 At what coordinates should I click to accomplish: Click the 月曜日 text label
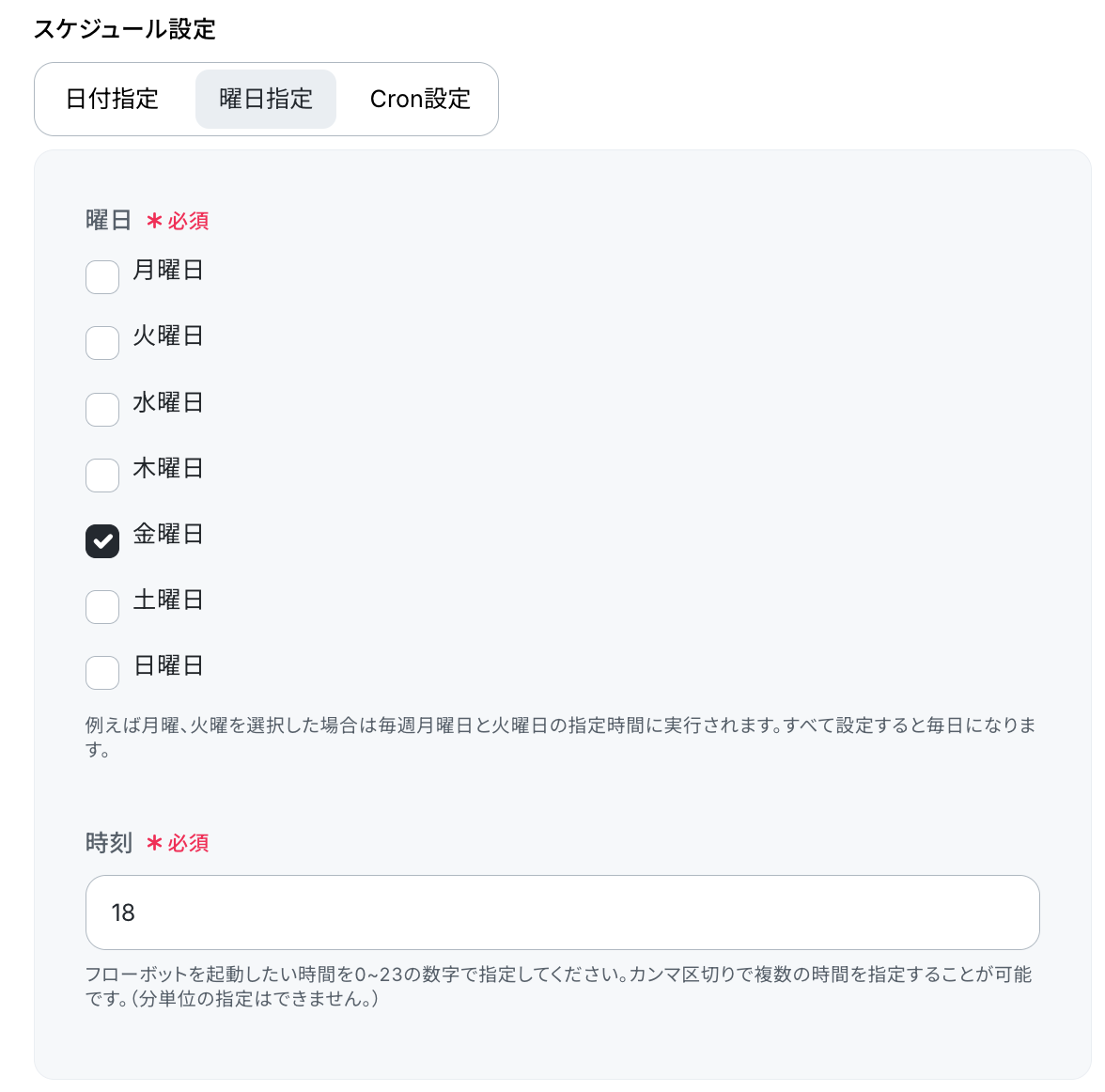tap(168, 270)
